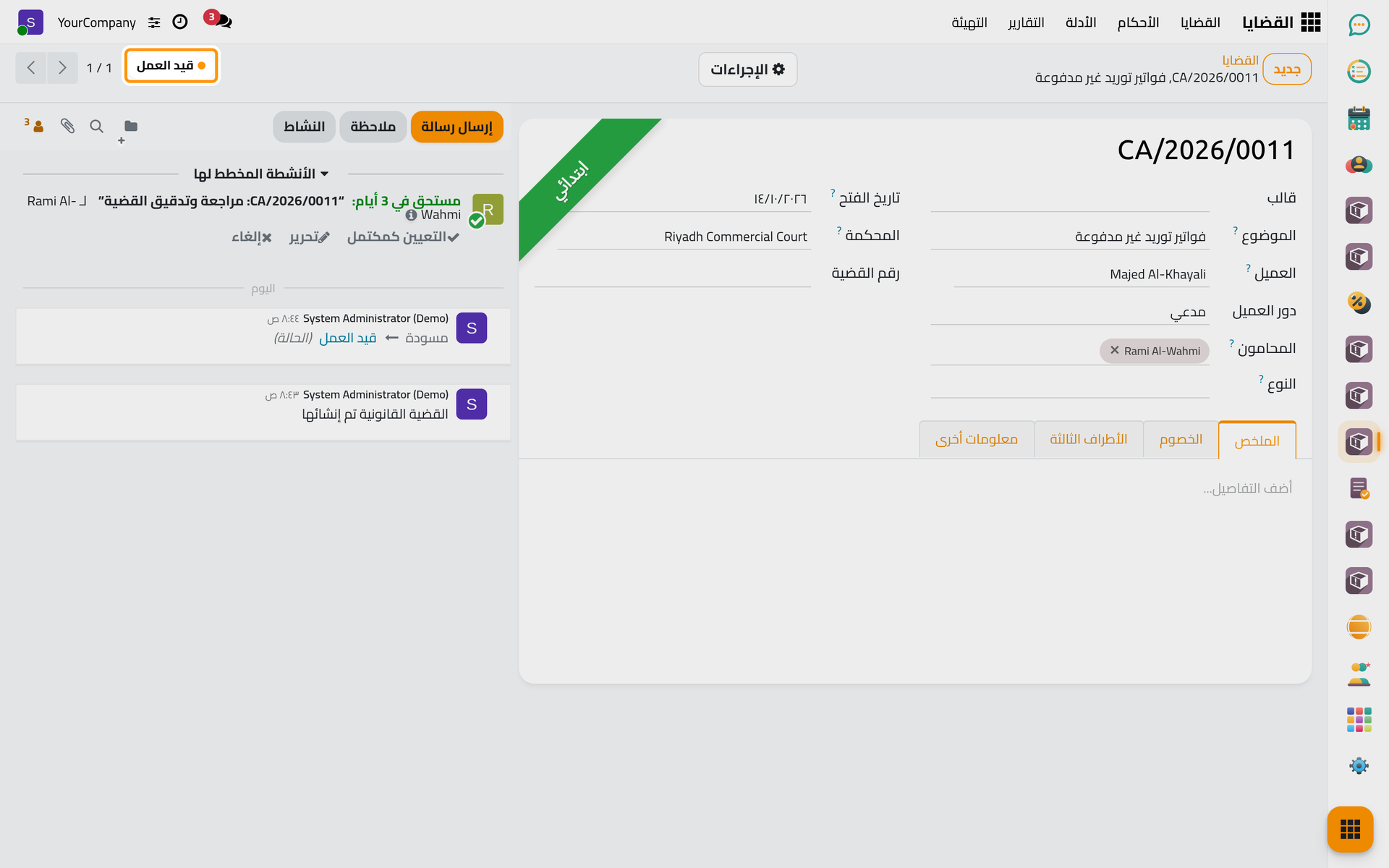Open the قيد العمل status dropdown
Viewport: 1389px width, 868px height.
[x=171, y=66]
